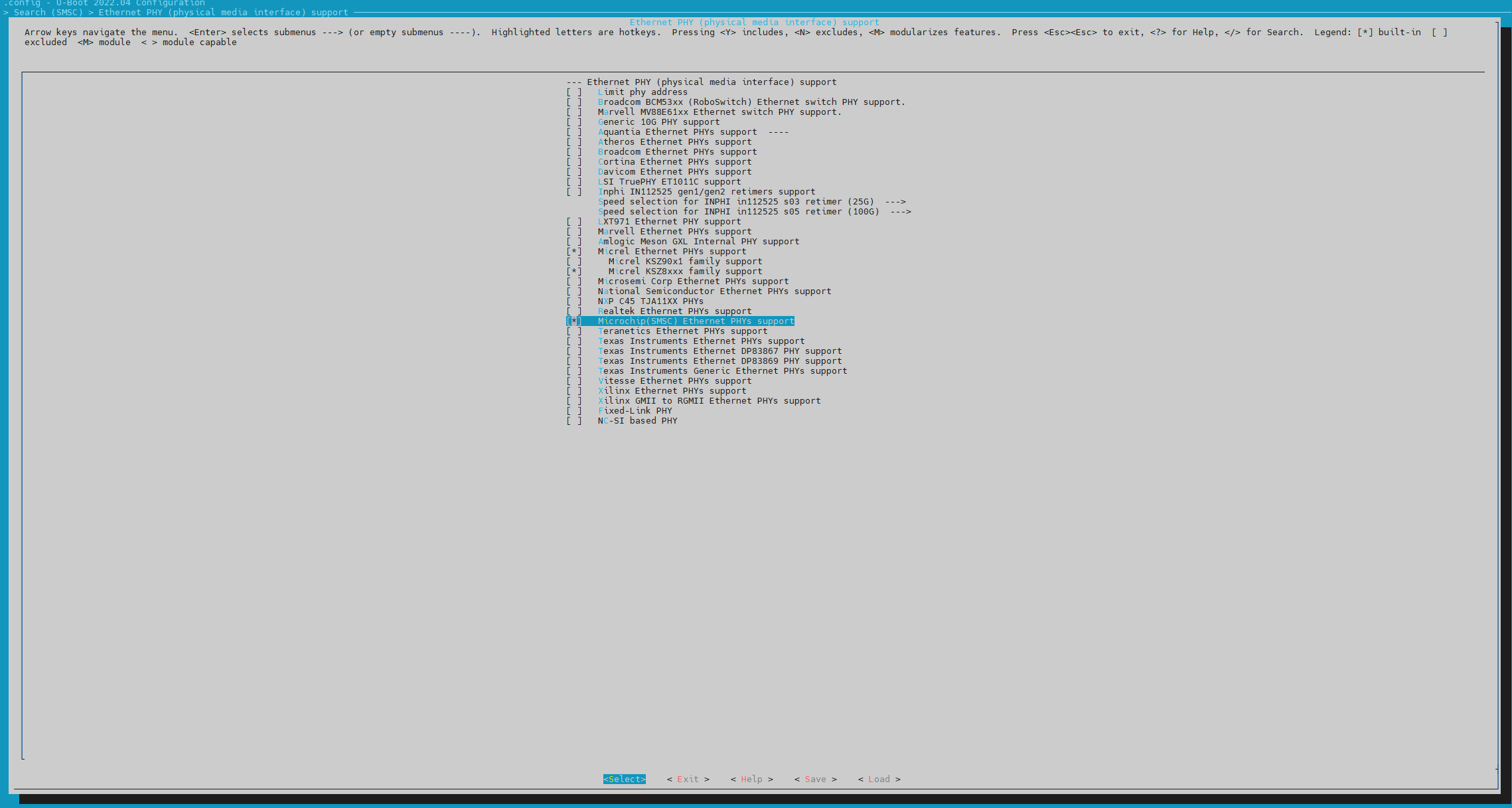Click on Cortina Ethernet PHYs support
1512x808 pixels.
(x=676, y=162)
